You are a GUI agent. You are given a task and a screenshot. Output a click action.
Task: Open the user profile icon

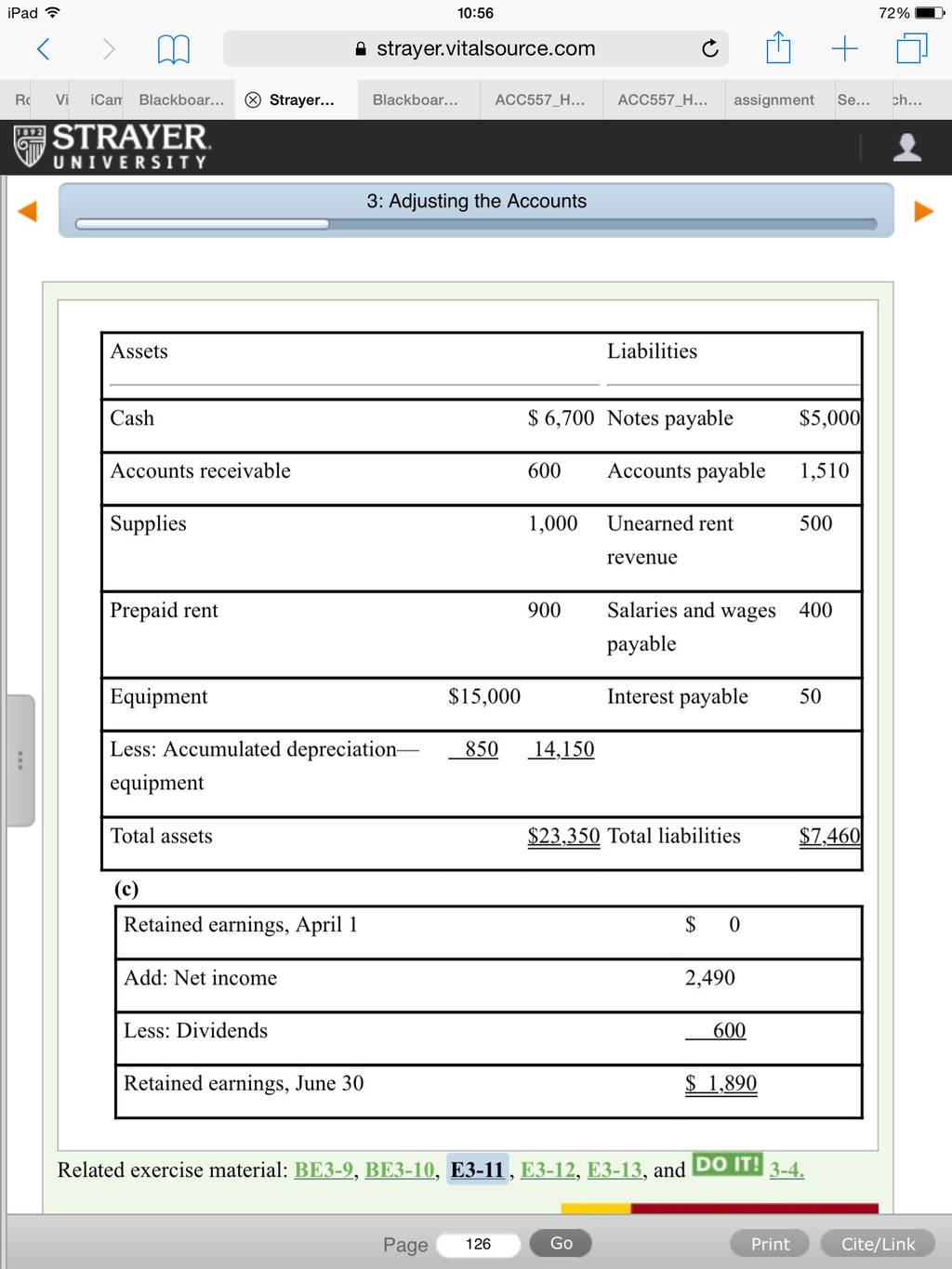(x=906, y=147)
